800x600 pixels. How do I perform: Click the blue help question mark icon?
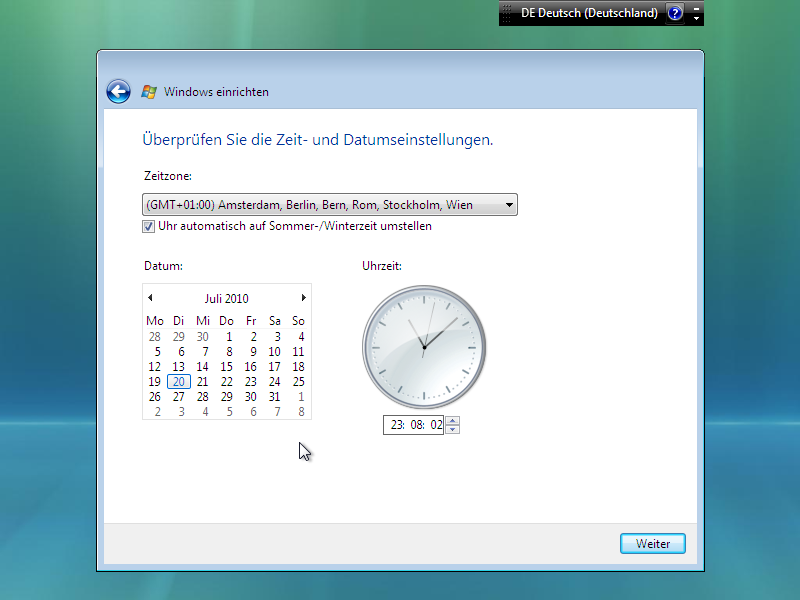pyautogui.click(x=675, y=13)
